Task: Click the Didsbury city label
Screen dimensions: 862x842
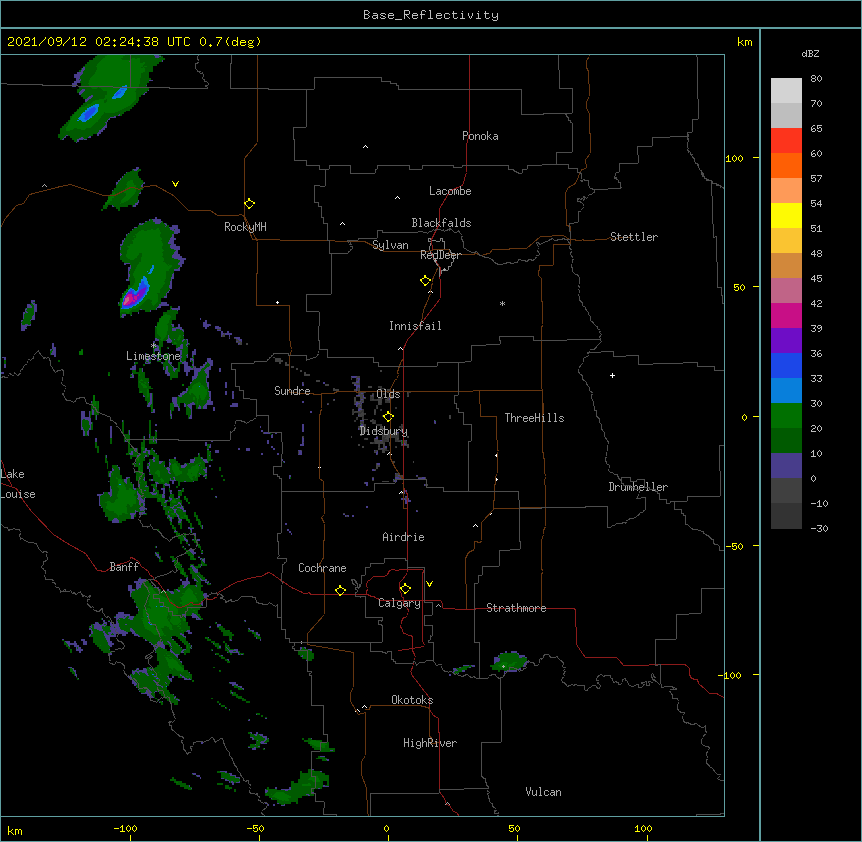Action: tap(384, 431)
